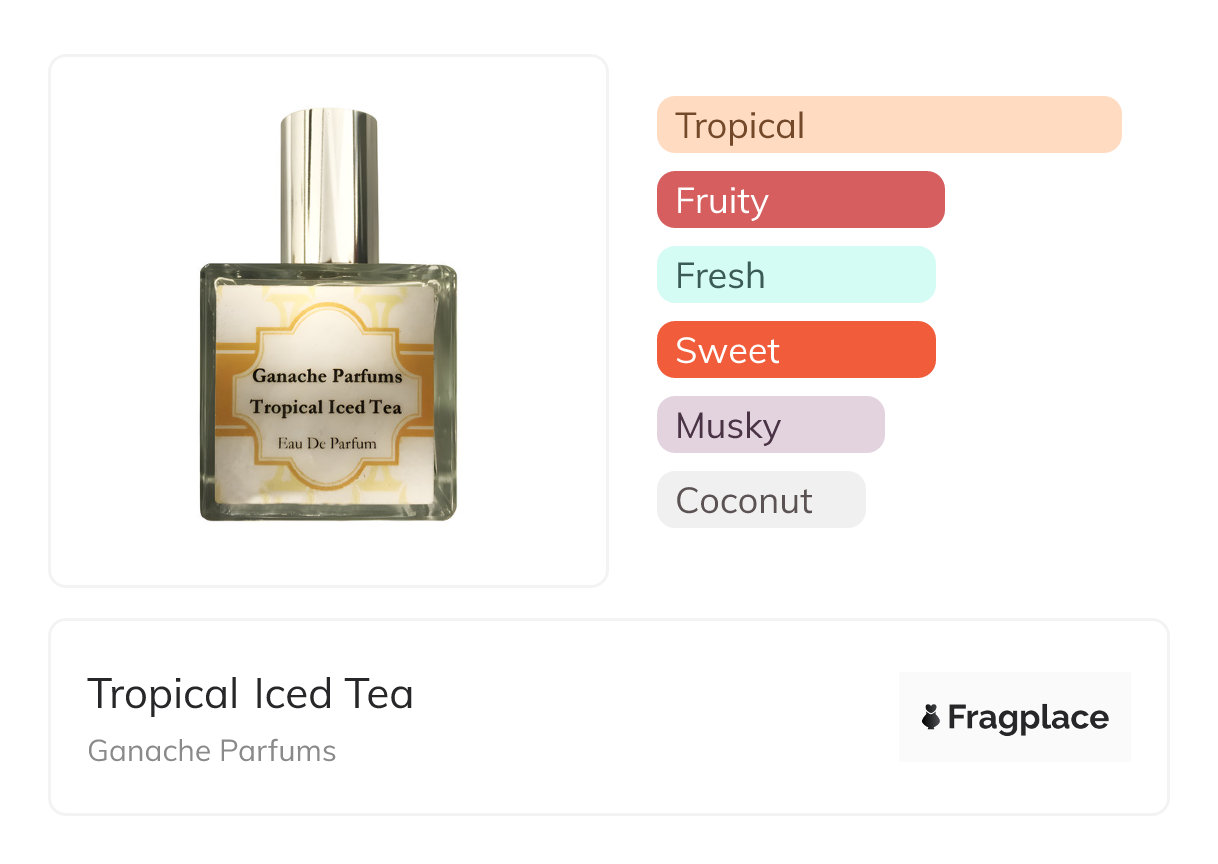The width and height of the screenshot is (1218, 864).
Task: Open the Ganache Parfums brand link
Action: tap(212, 751)
